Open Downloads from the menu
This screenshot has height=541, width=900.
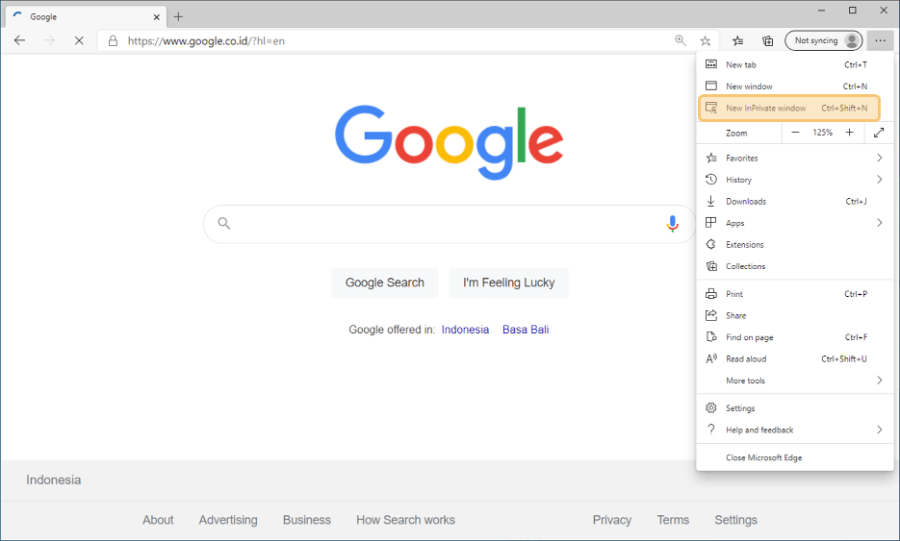coord(795,201)
